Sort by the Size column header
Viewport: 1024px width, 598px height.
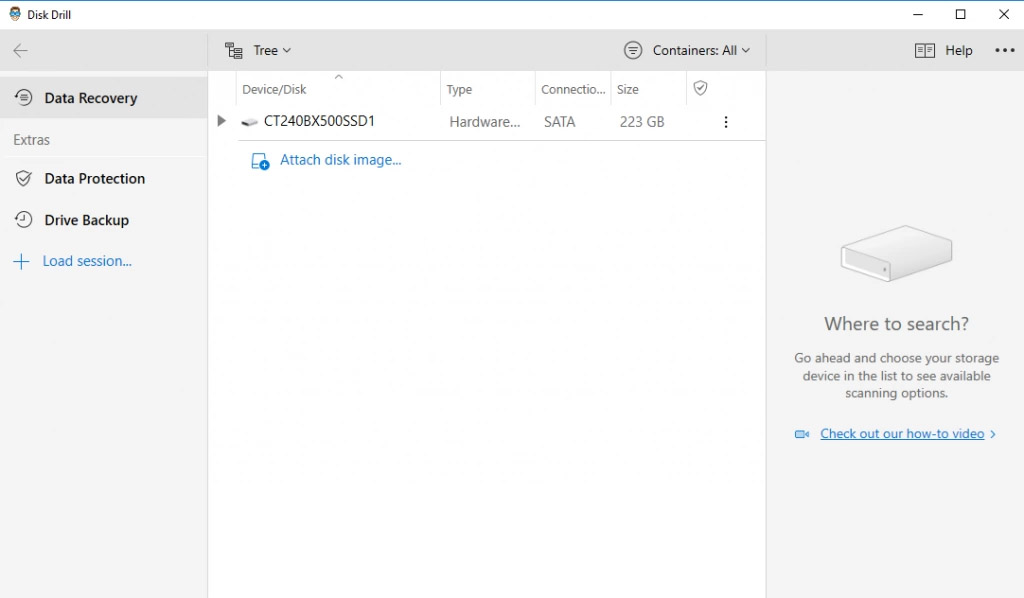pos(628,89)
